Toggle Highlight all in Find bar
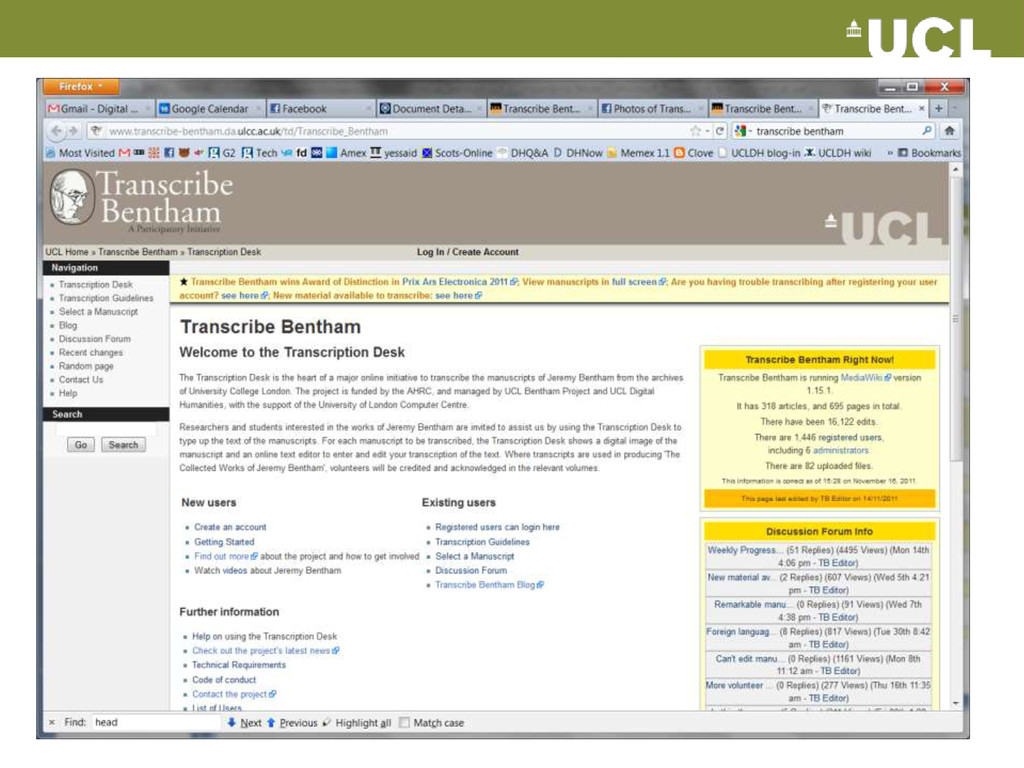The width and height of the screenshot is (1024, 768). [x=357, y=723]
